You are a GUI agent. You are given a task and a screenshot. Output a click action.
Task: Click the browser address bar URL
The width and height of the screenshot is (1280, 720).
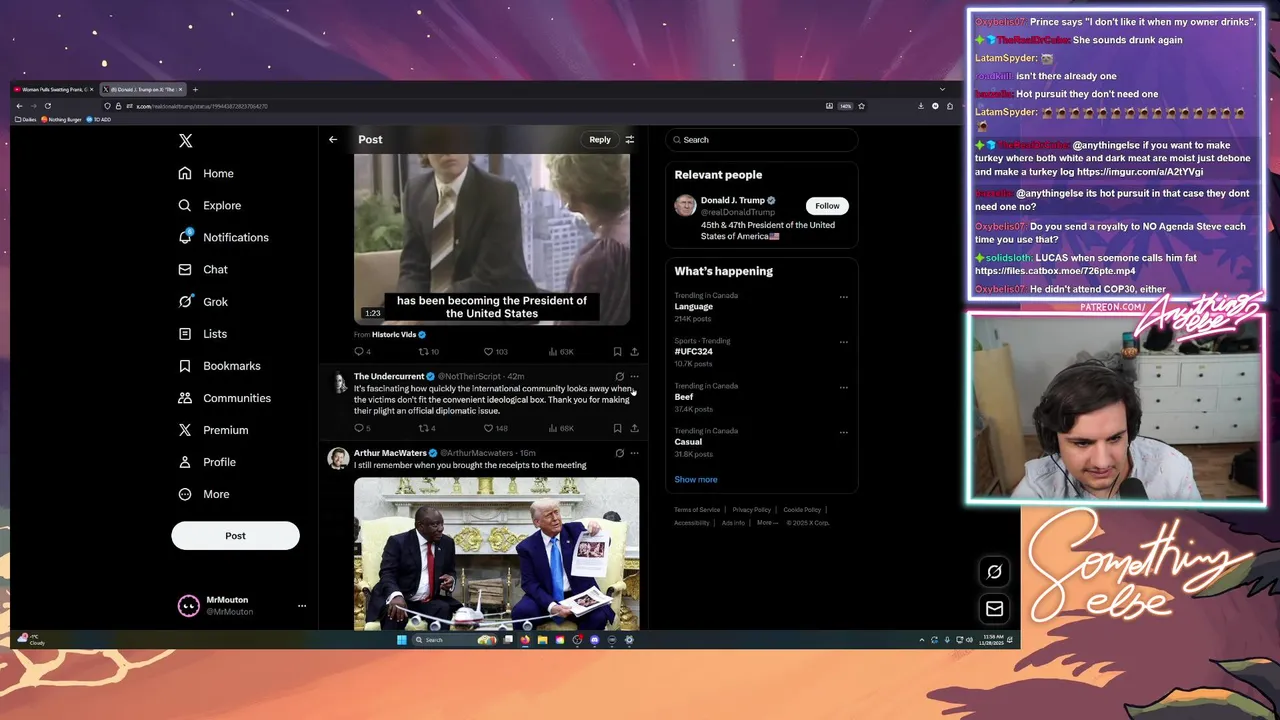tap(203, 106)
